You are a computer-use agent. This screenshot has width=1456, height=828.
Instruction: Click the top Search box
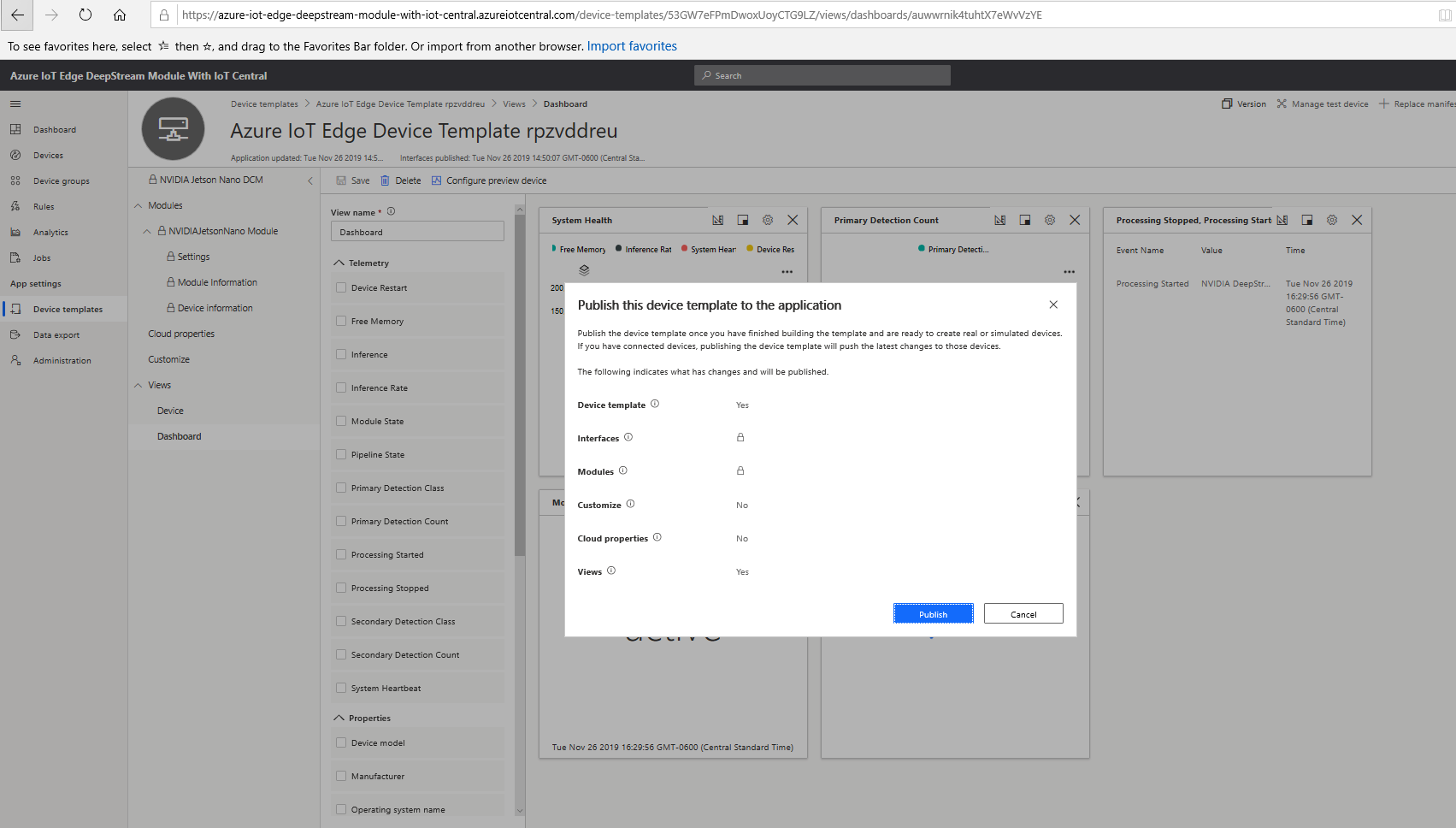[x=822, y=75]
